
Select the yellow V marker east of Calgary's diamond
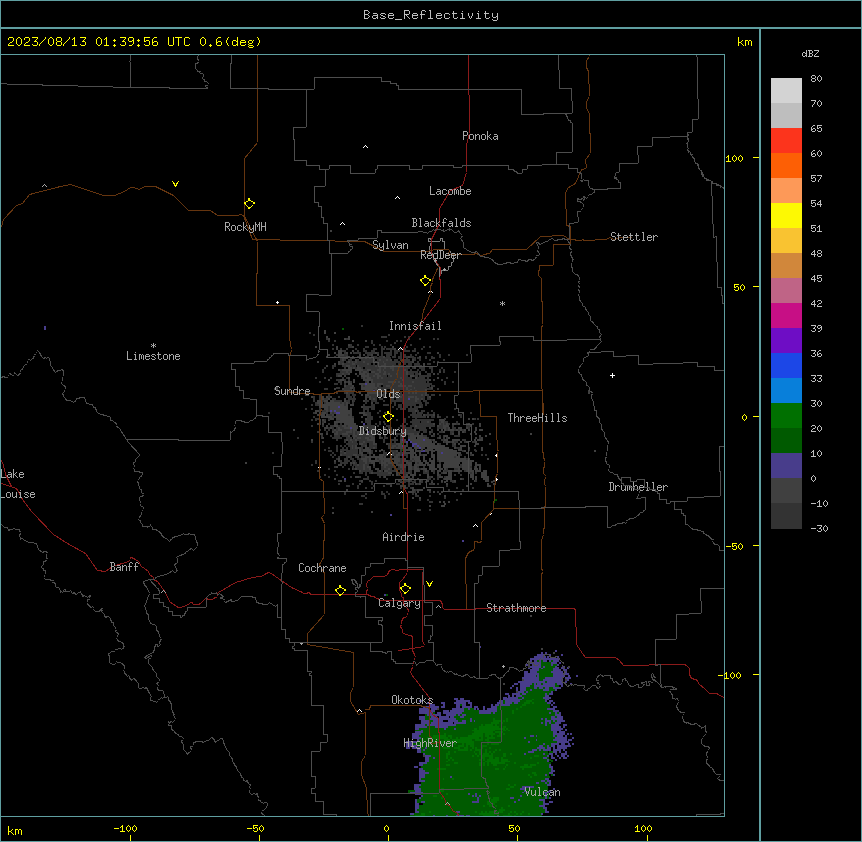pos(429,584)
